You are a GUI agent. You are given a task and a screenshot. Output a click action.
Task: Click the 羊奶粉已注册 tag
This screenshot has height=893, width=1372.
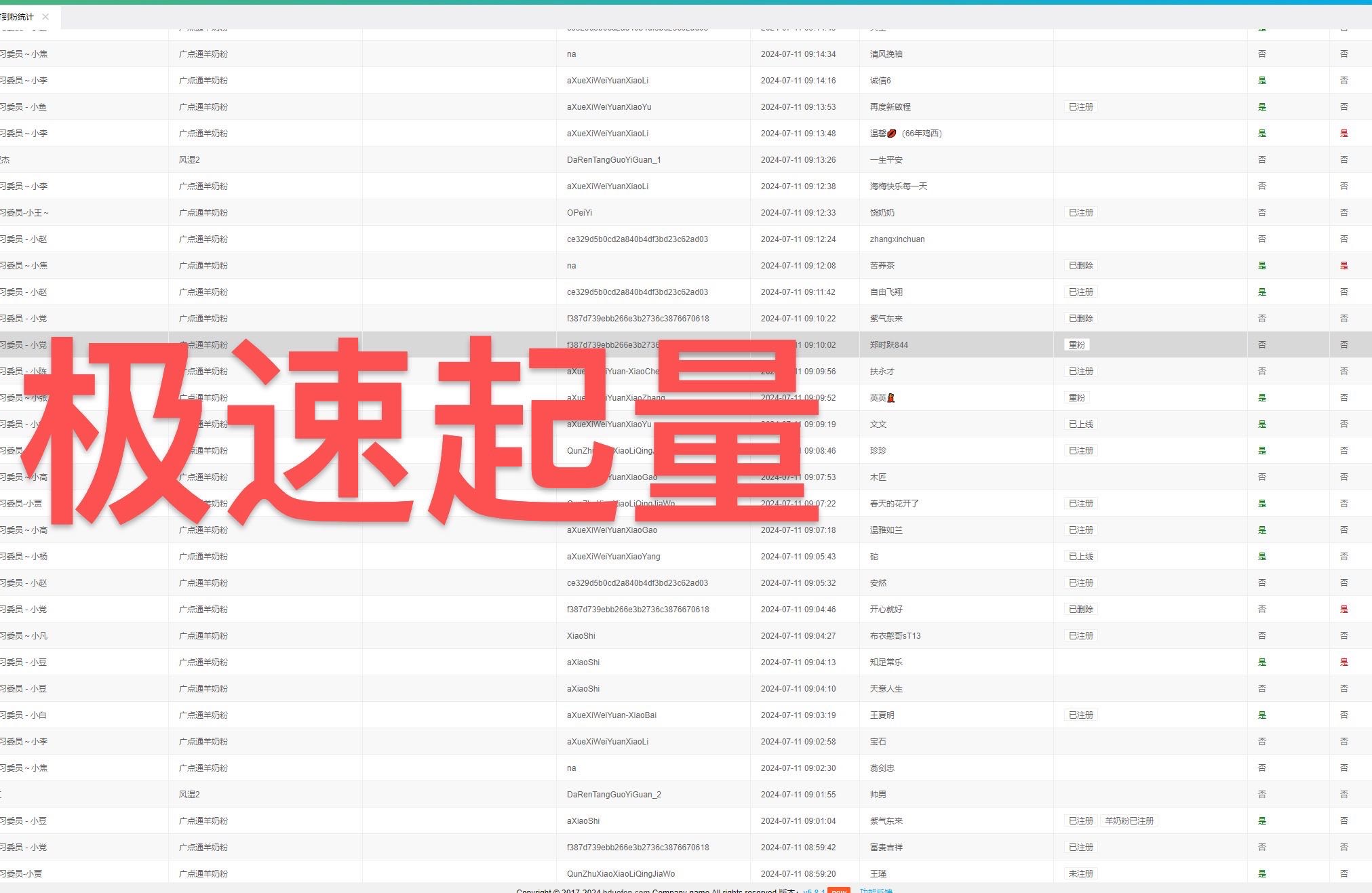1129,821
